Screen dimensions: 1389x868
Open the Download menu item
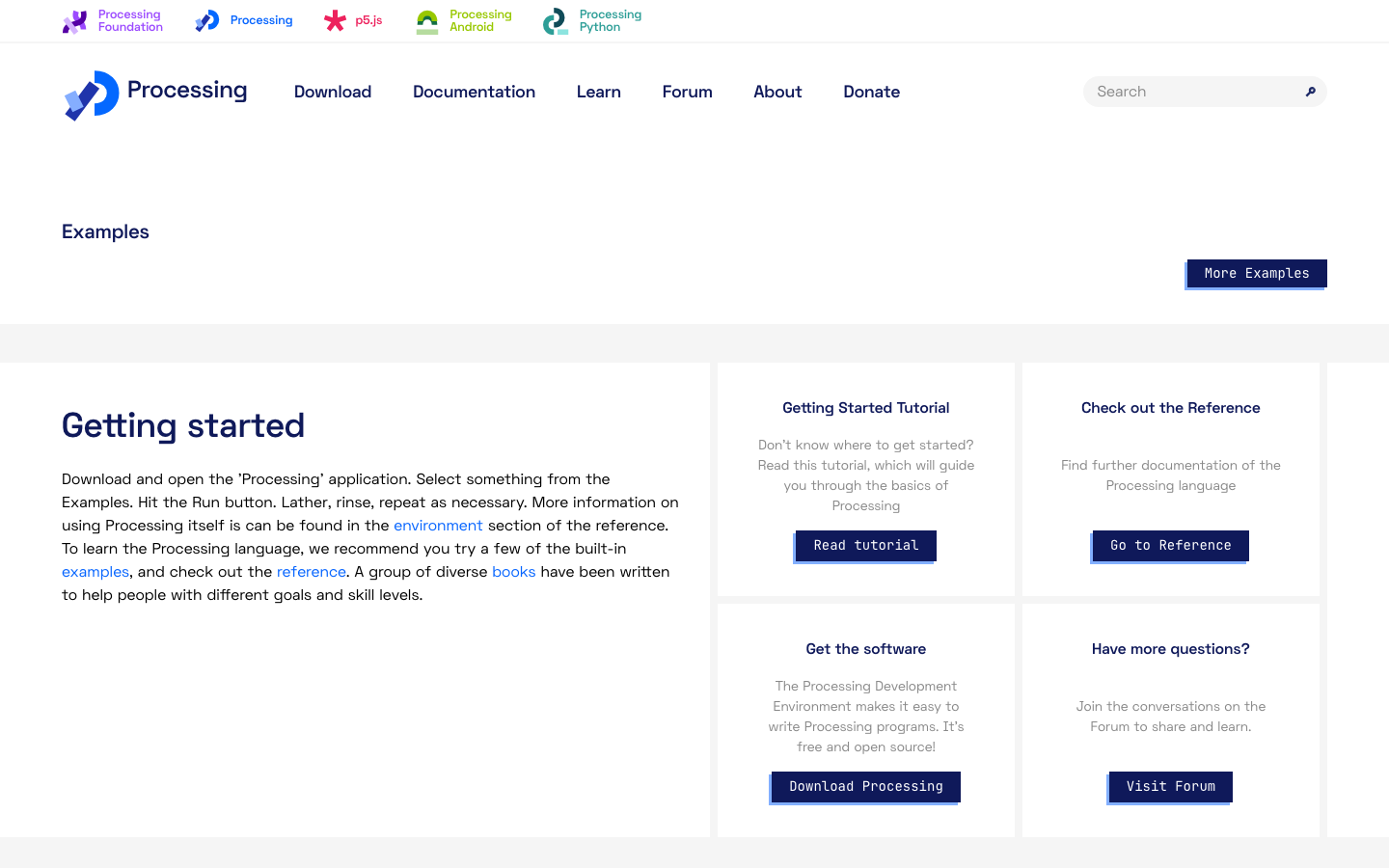[x=333, y=92]
